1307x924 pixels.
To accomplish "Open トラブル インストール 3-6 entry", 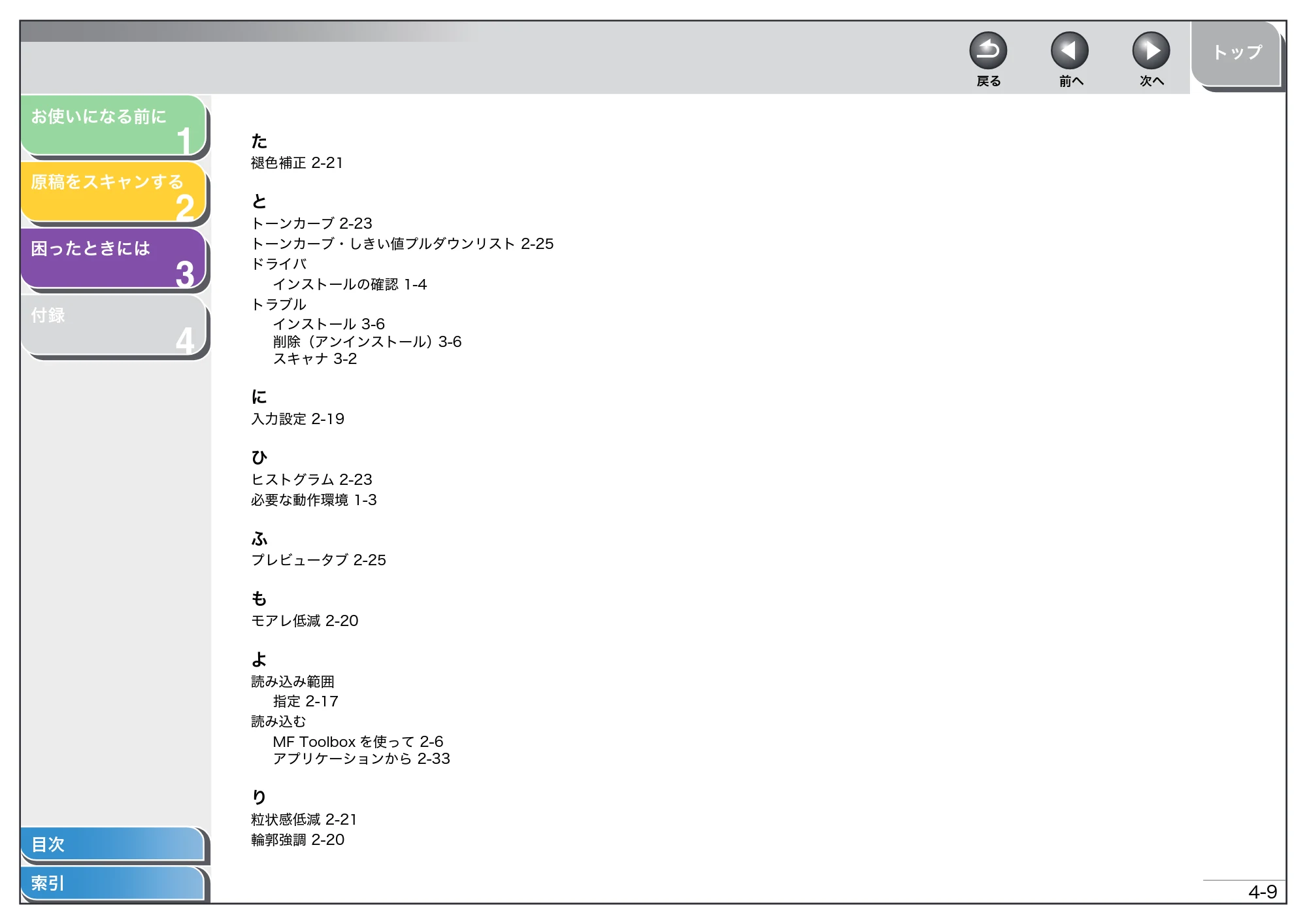I will click(x=329, y=324).
